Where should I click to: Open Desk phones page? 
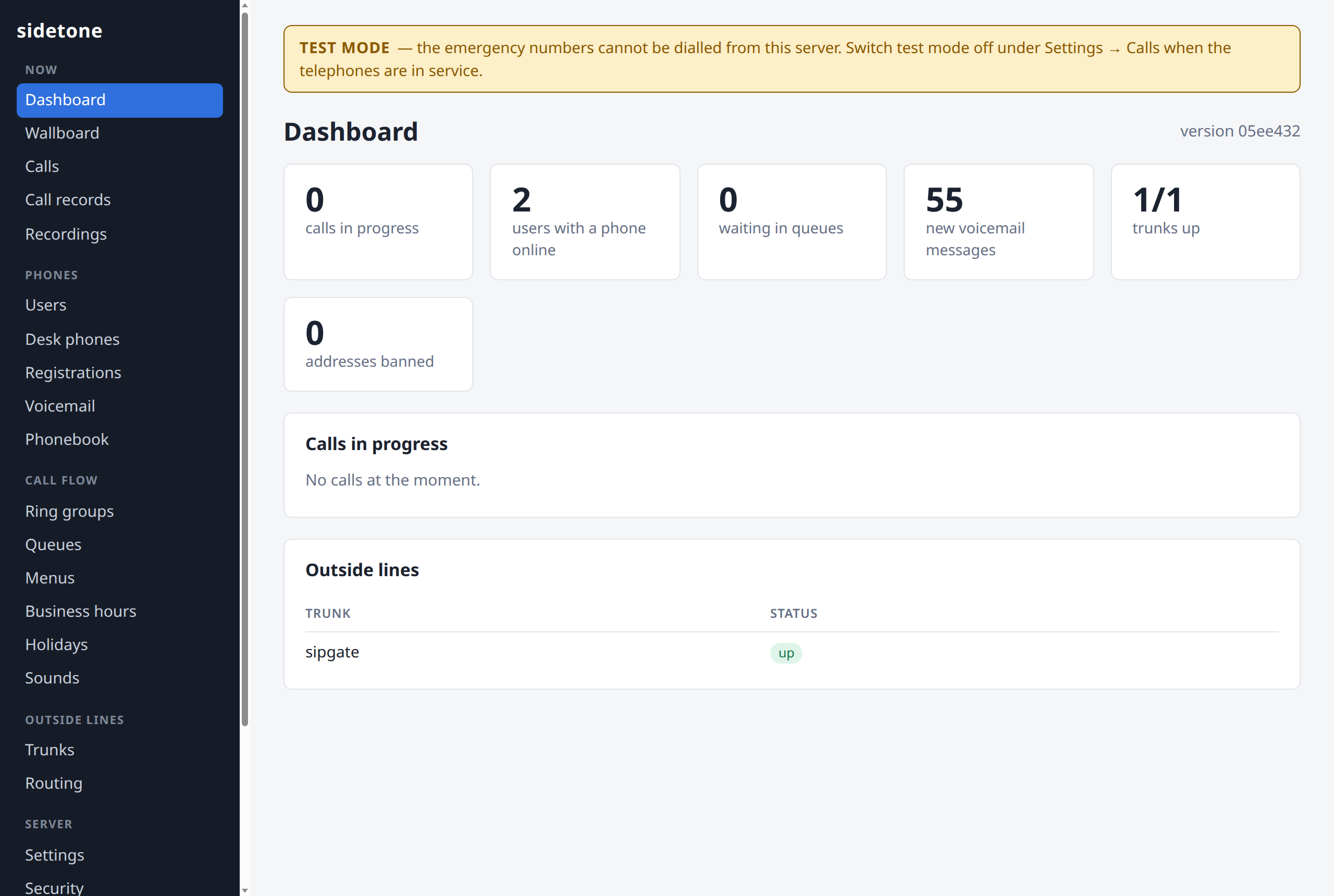[x=119, y=340]
